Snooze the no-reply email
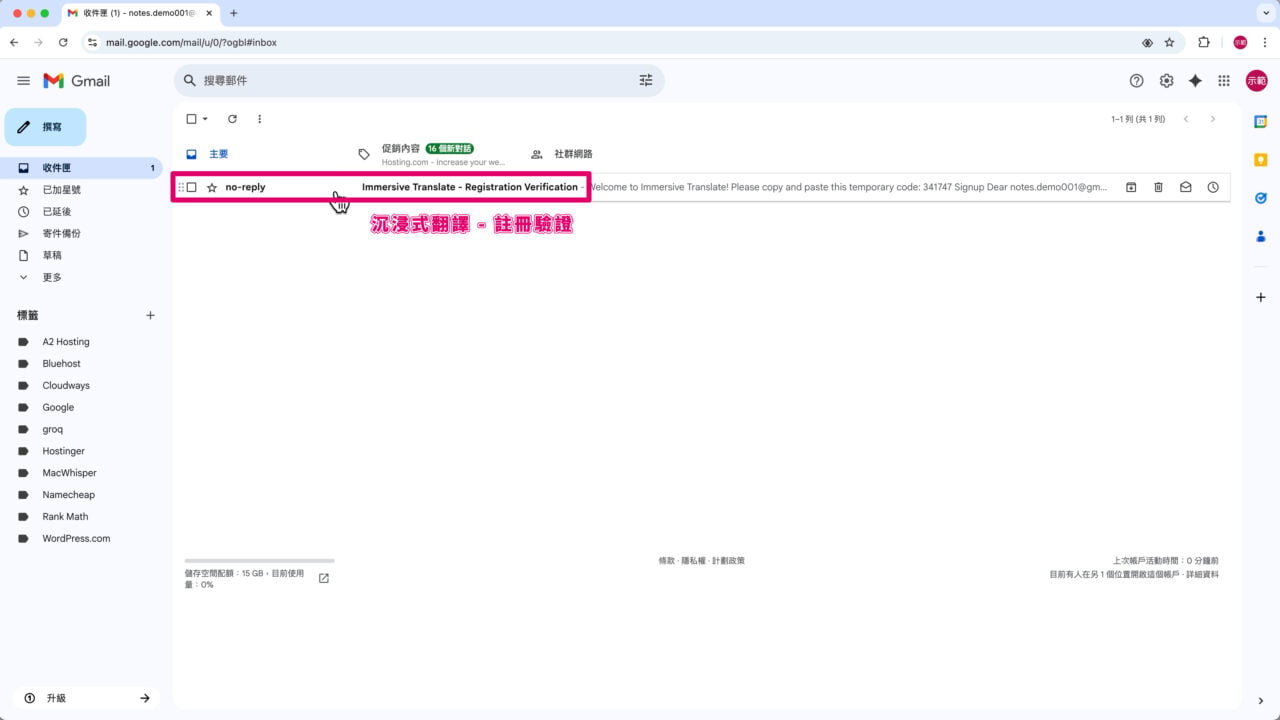 point(1213,187)
